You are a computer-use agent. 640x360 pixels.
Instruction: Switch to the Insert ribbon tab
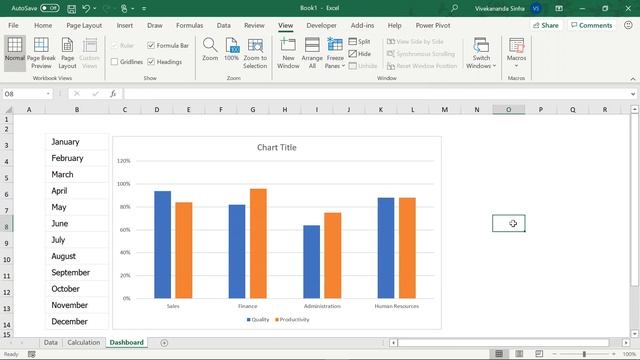(x=124, y=25)
